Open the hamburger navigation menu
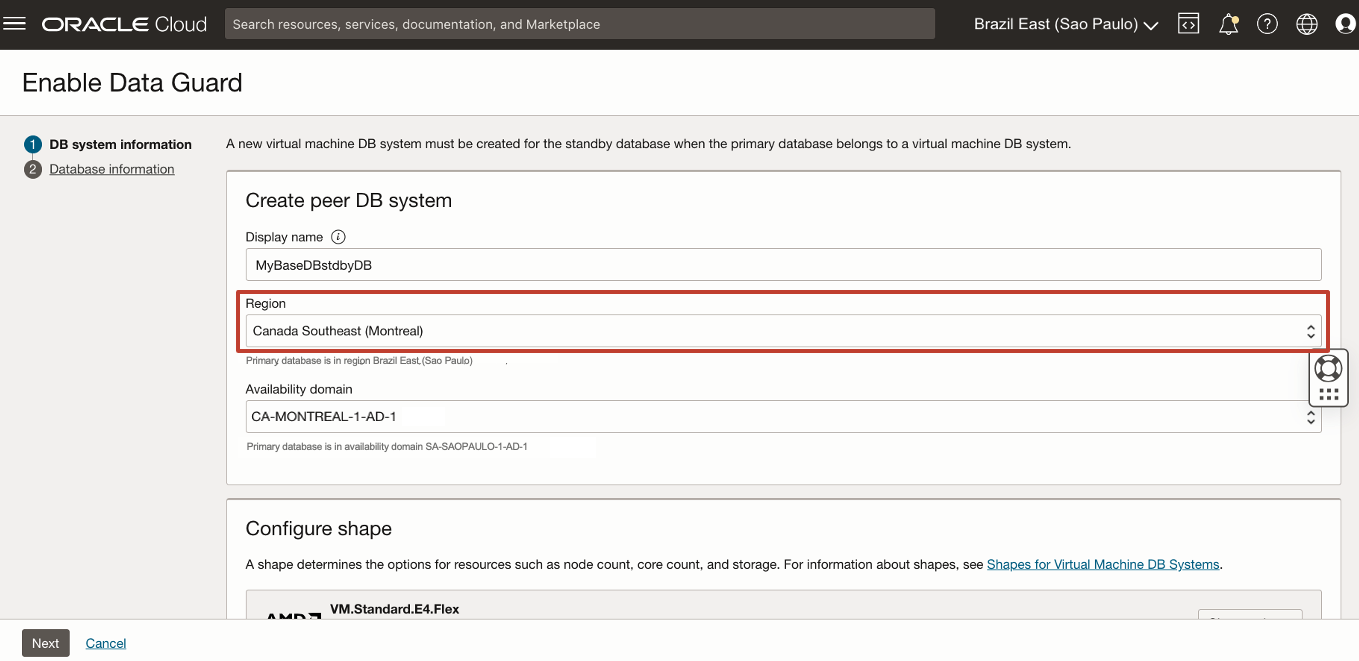The width and height of the screenshot is (1359, 661). 15,23
